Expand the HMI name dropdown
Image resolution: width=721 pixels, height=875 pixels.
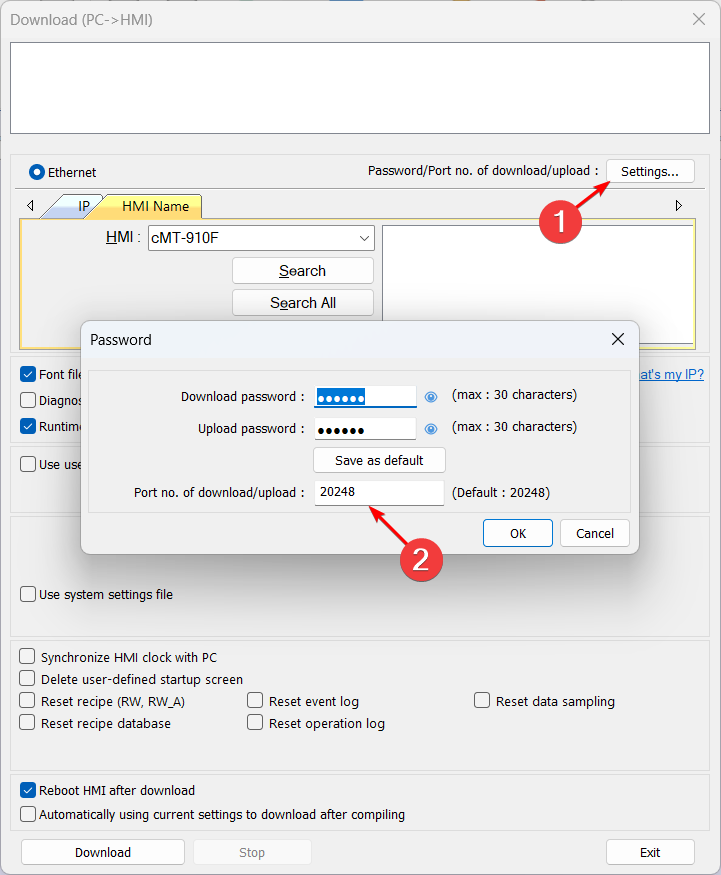coord(363,238)
